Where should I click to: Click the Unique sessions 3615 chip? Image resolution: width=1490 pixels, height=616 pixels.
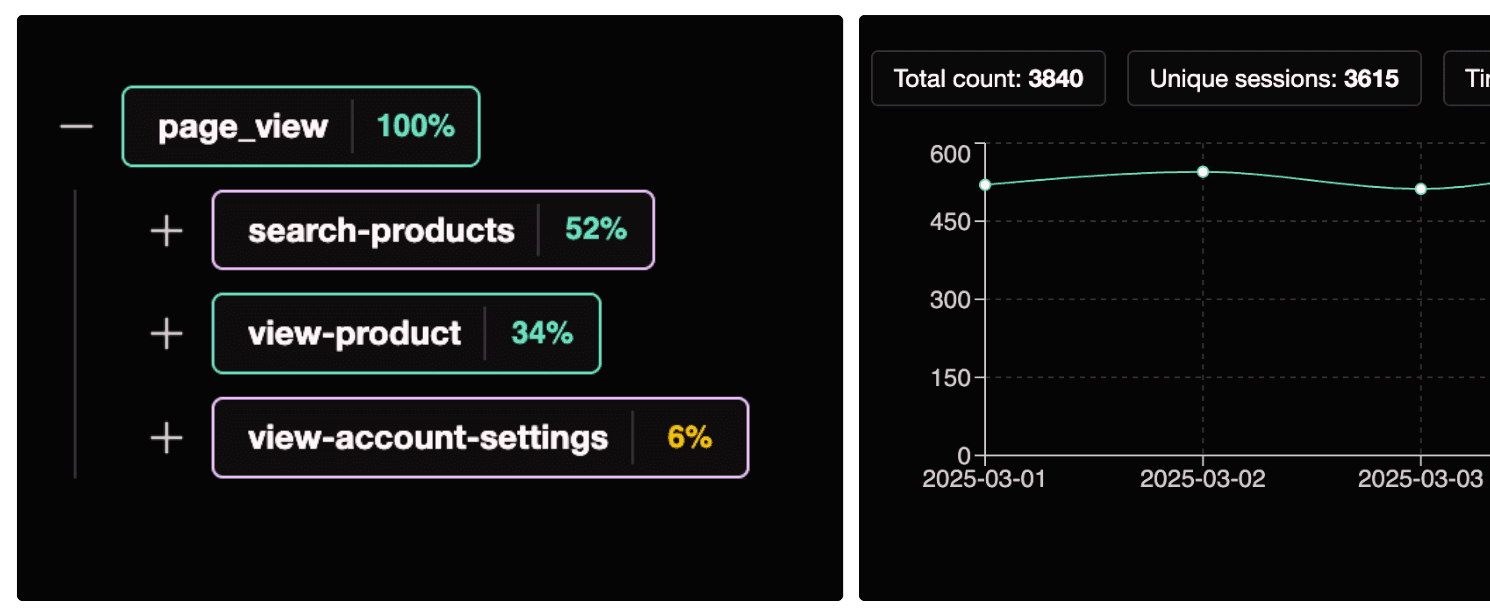coord(1274,79)
